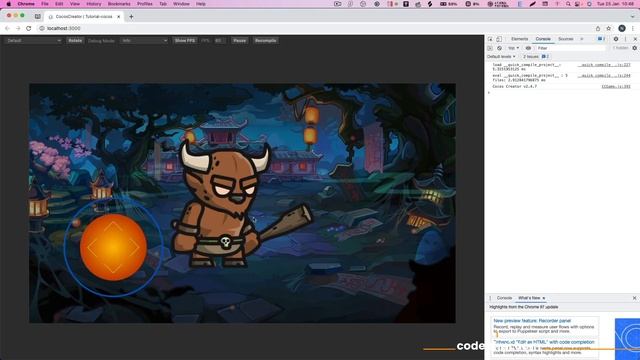Open console settings gear next to hidden count

[x=635, y=48]
